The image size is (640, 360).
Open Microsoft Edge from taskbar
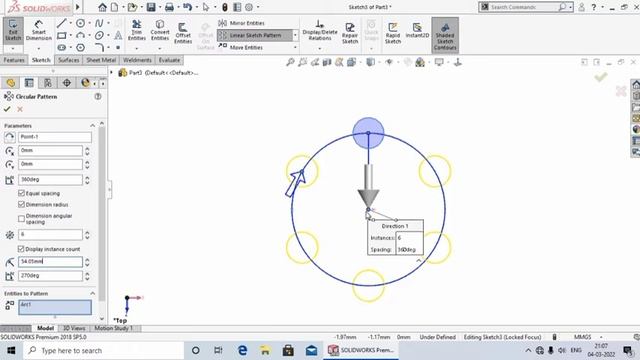point(242,350)
